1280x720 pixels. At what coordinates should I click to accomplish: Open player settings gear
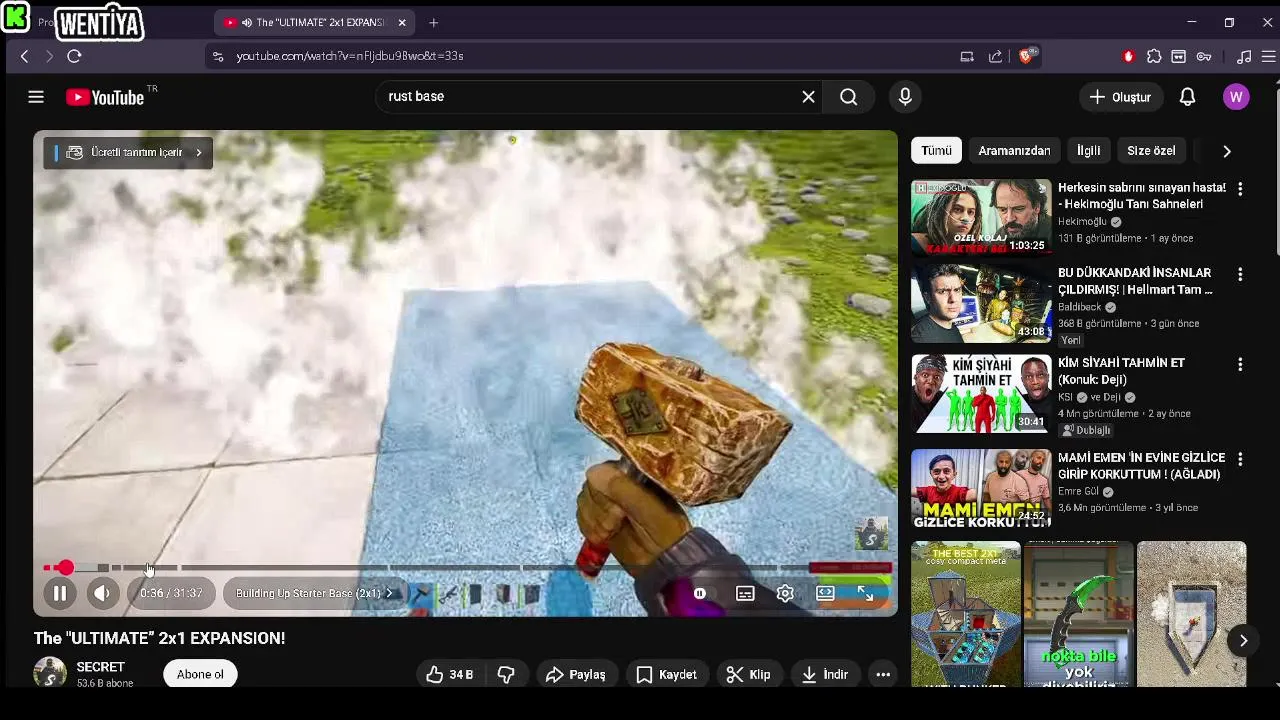(x=785, y=594)
